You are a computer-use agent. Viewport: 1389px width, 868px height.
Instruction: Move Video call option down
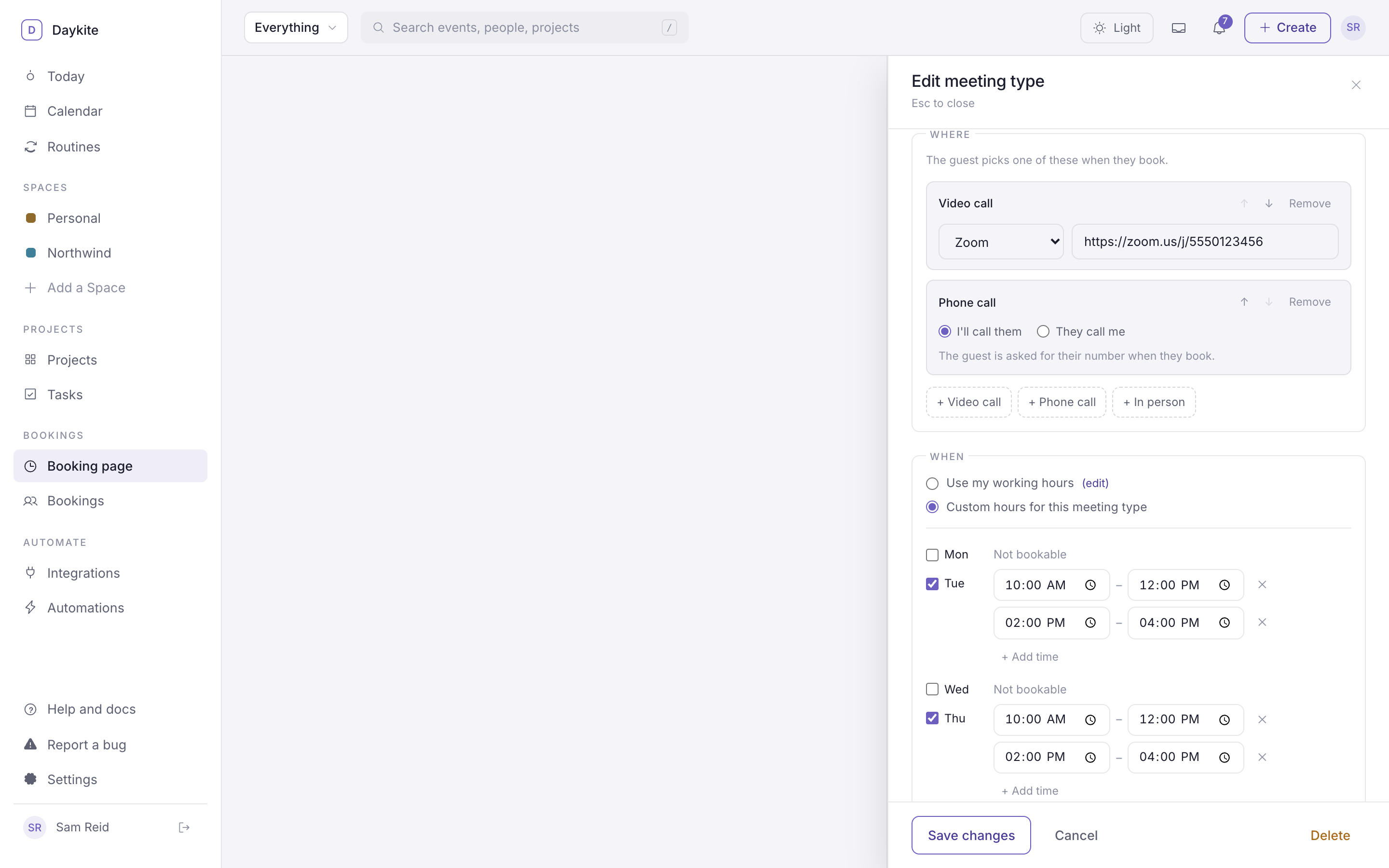[x=1268, y=204]
